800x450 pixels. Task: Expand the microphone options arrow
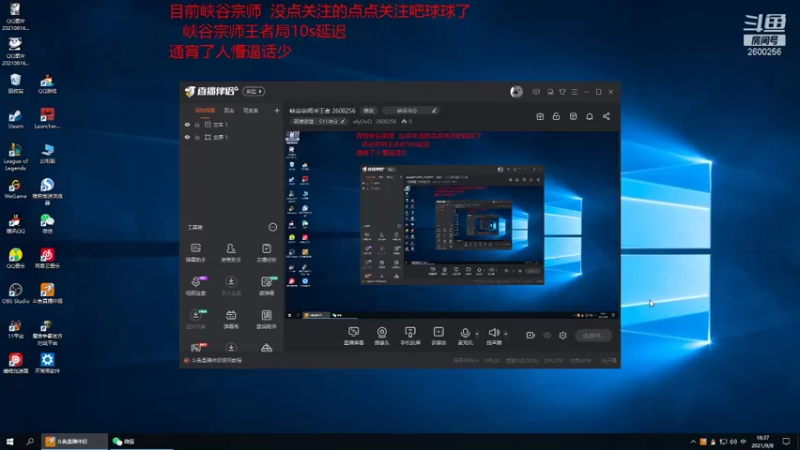click(477, 334)
